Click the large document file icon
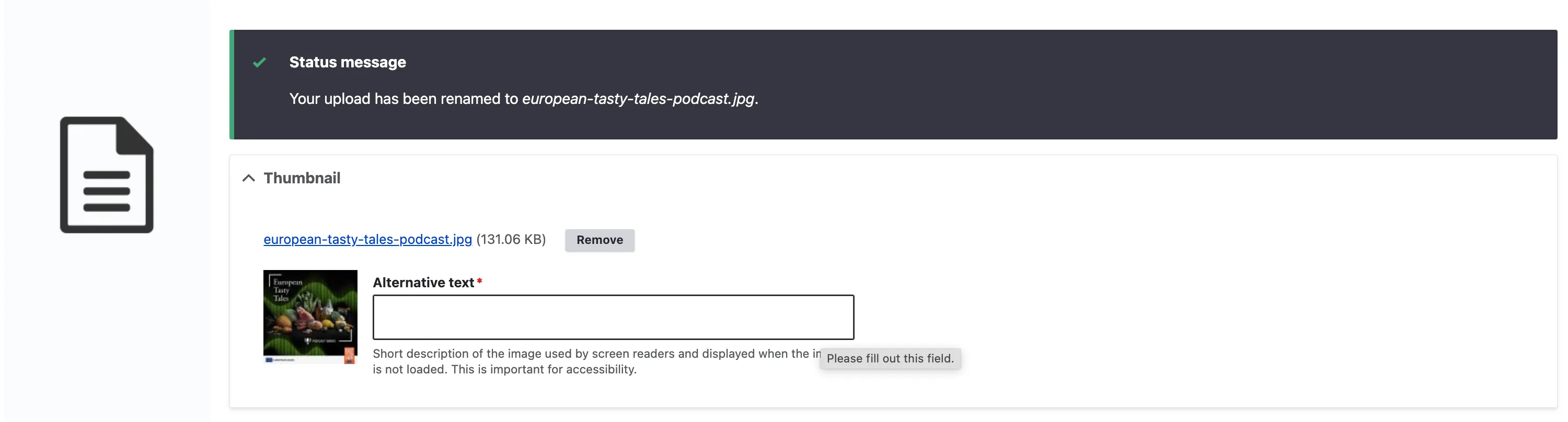 point(107,174)
